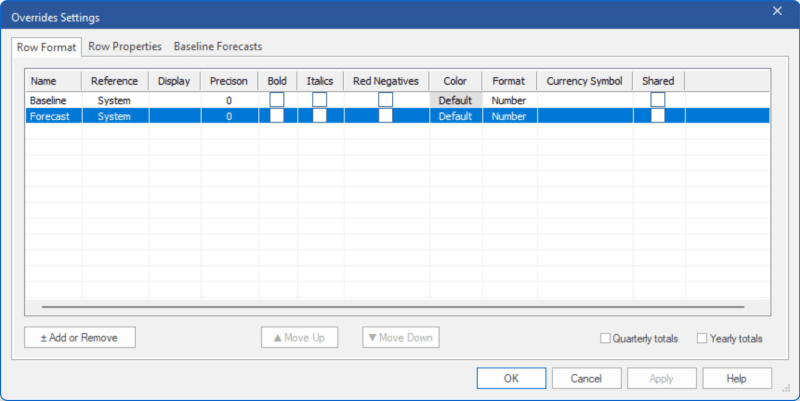Click the Reference column header

[115, 81]
